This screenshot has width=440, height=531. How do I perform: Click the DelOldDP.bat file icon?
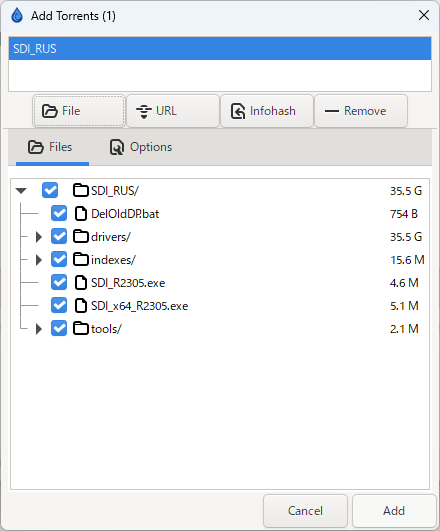(81, 214)
